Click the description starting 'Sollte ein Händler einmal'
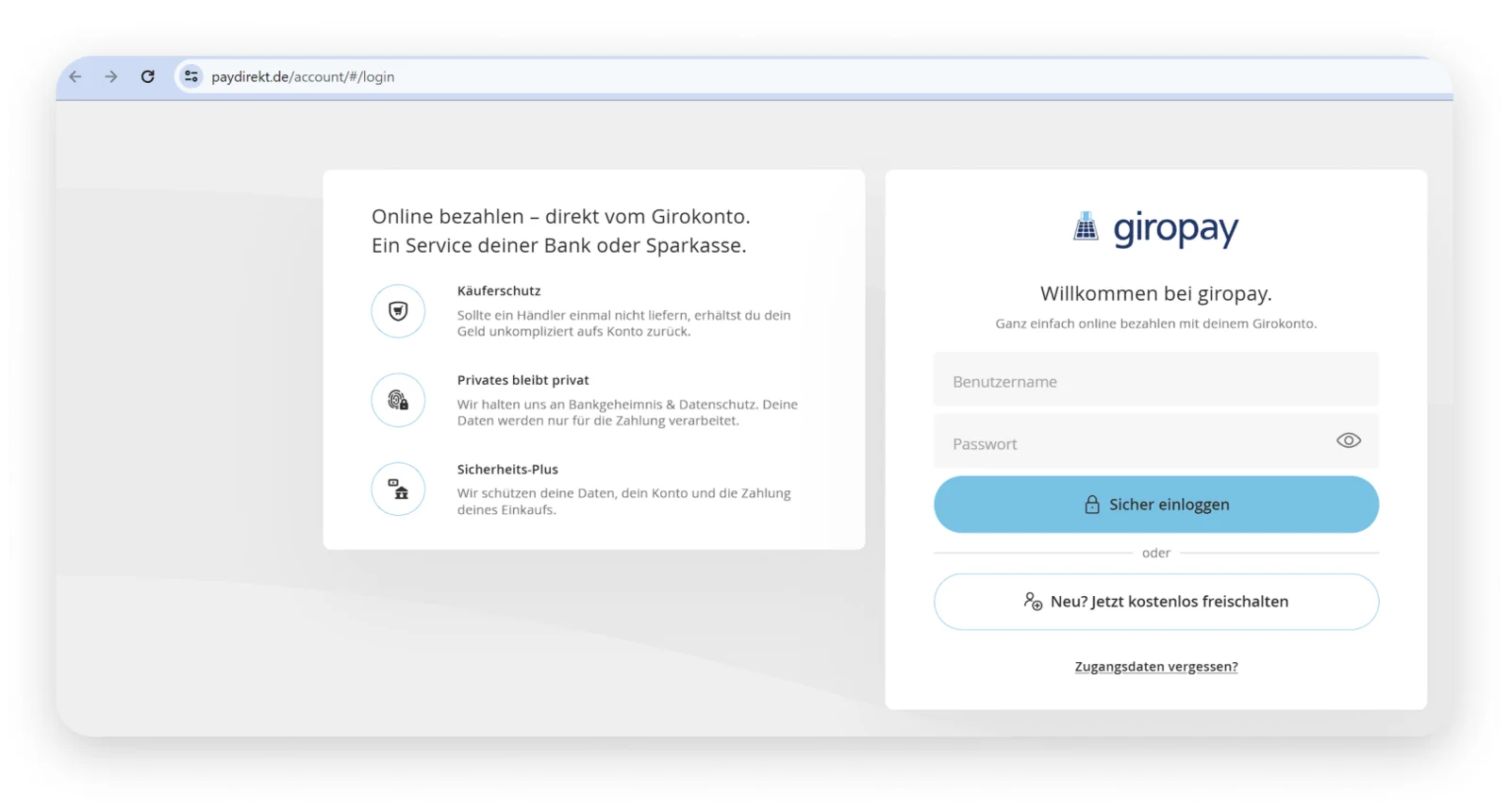The height and width of the screenshot is (812, 1509). click(x=624, y=323)
